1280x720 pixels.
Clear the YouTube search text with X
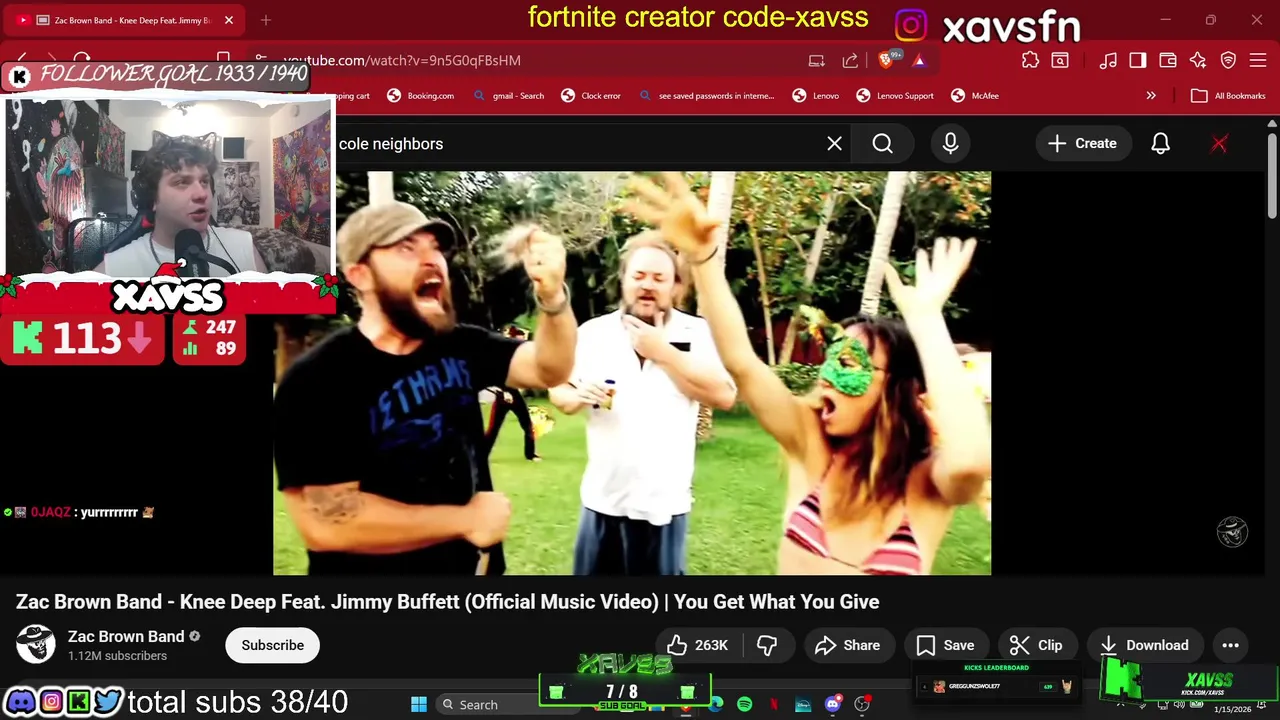tap(835, 144)
